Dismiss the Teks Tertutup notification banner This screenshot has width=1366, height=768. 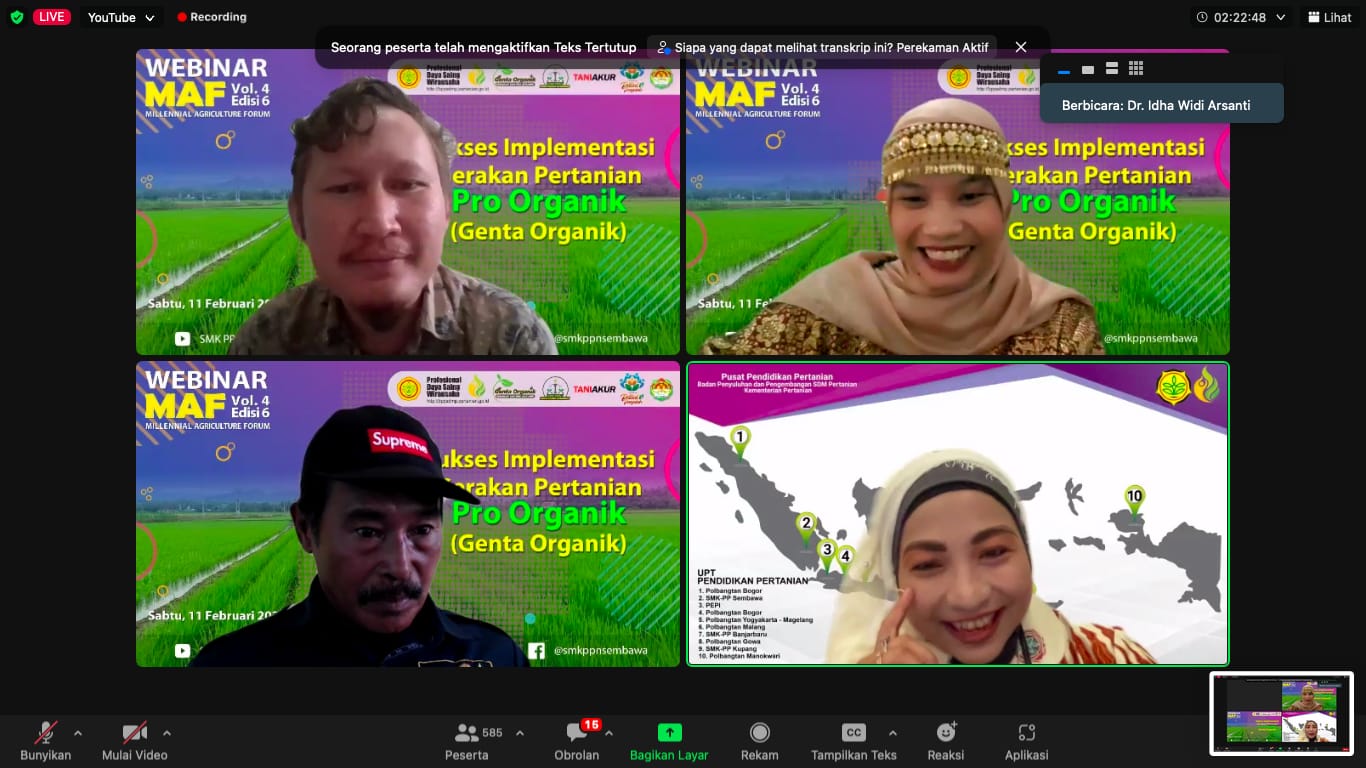(x=1021, y=47)
